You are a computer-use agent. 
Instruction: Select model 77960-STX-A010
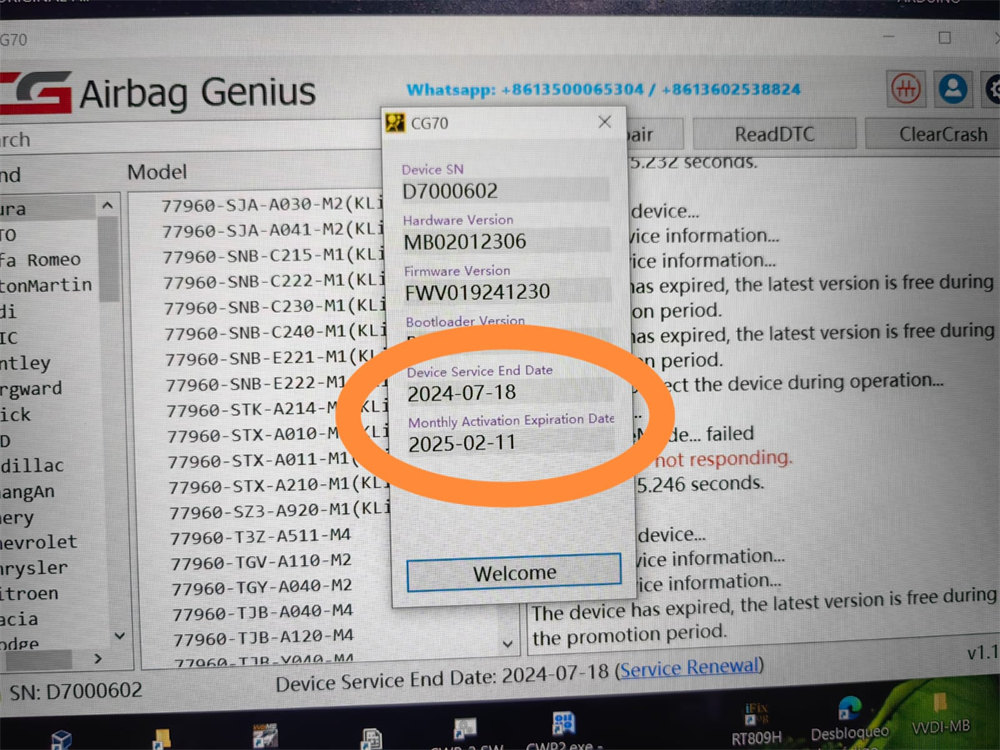pos(253,435)
